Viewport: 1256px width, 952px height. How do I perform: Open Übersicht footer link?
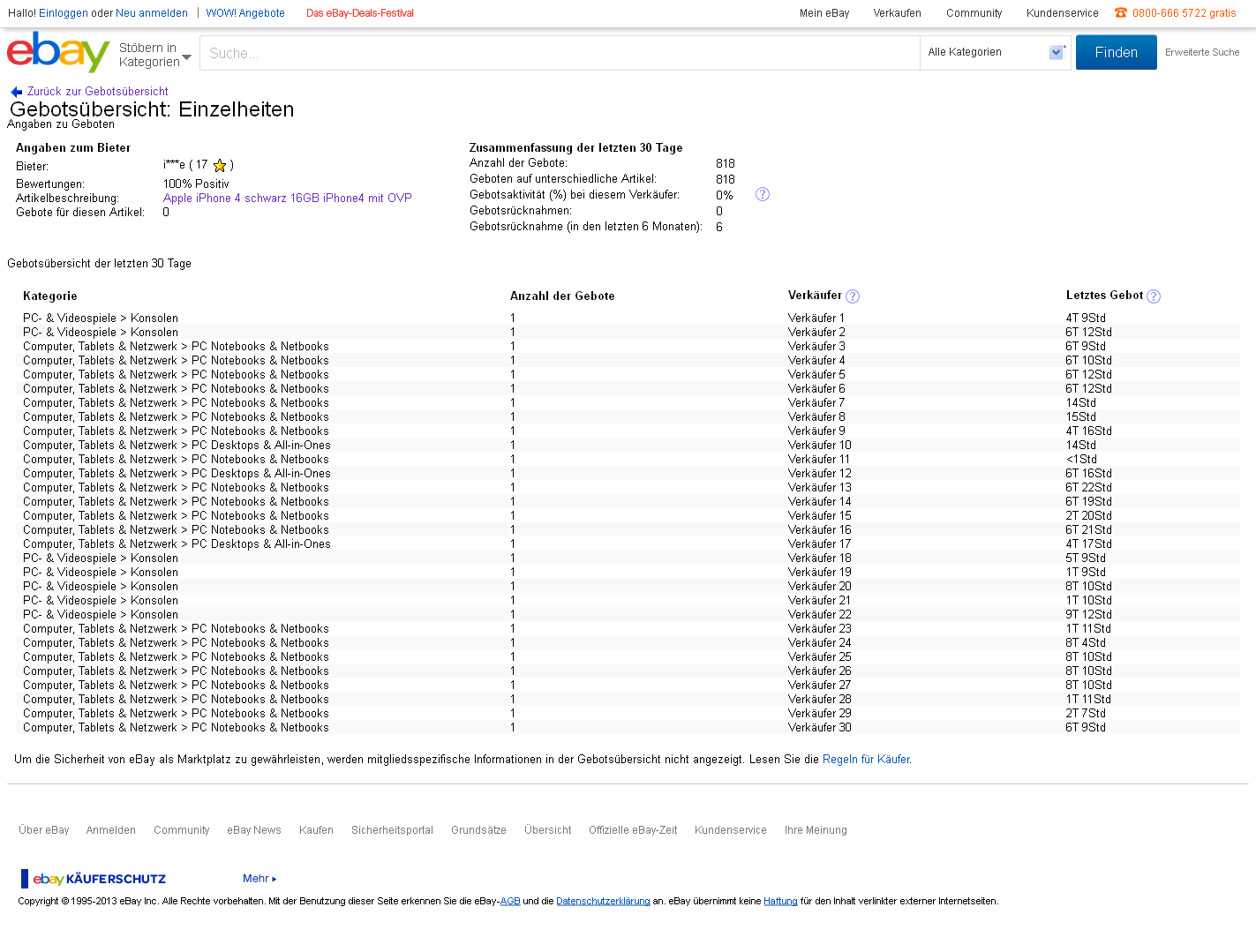547,830
